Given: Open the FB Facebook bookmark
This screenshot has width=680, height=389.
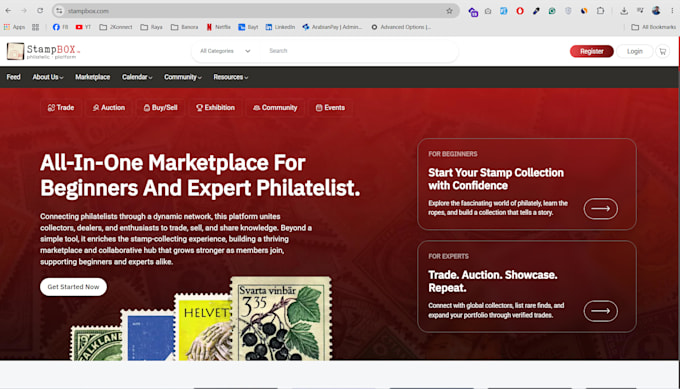Looking at the screenshot, I should click(60, 27).
